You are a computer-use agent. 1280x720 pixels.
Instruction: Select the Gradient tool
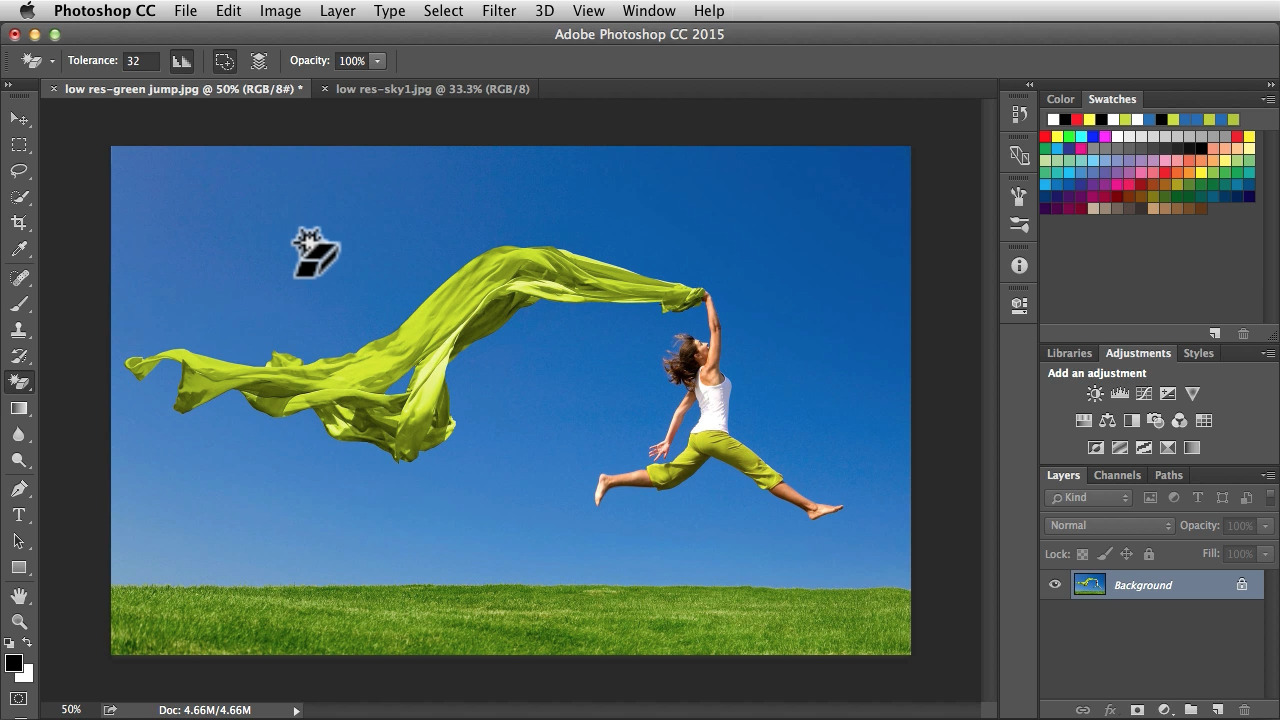pos(19,408)
